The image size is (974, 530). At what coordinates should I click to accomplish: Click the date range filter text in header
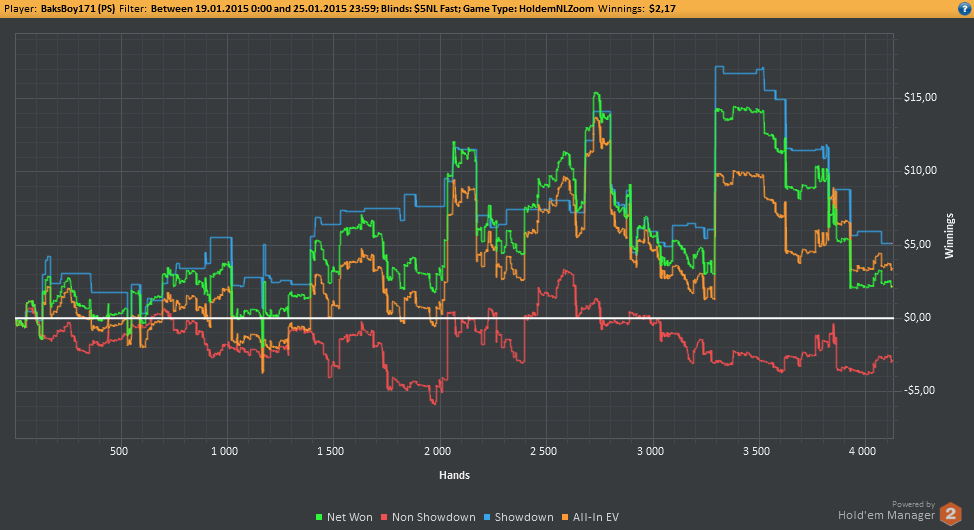coord(265,9)
